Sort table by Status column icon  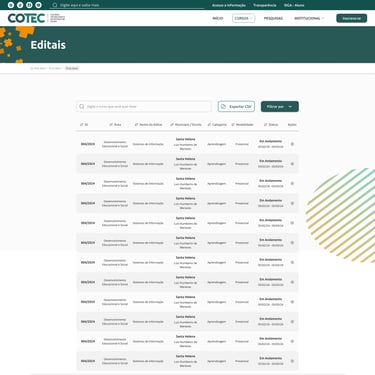tap(265, 124)
